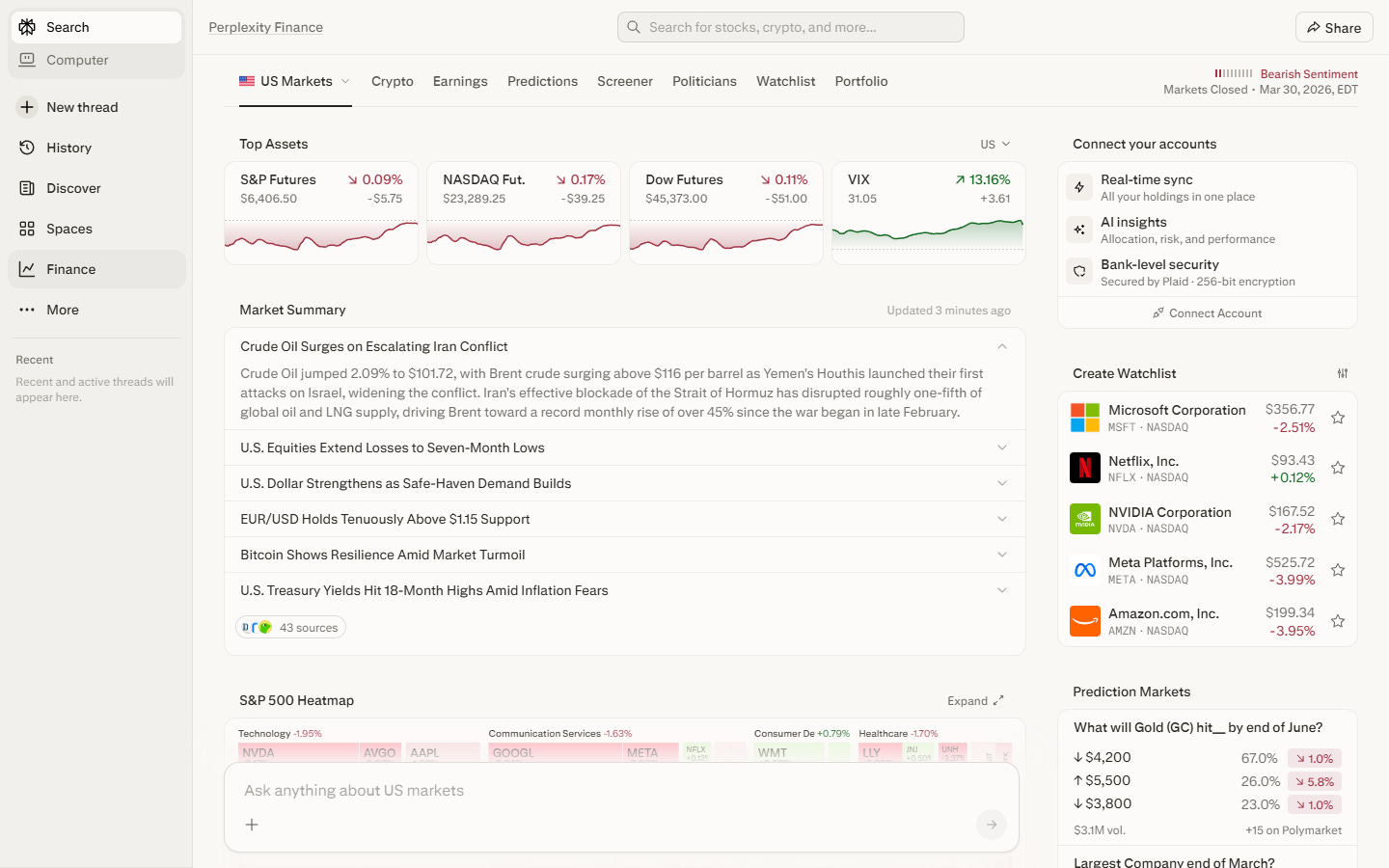Open History clock icon
Screen dimensions: 1389x868
point(27,148)
